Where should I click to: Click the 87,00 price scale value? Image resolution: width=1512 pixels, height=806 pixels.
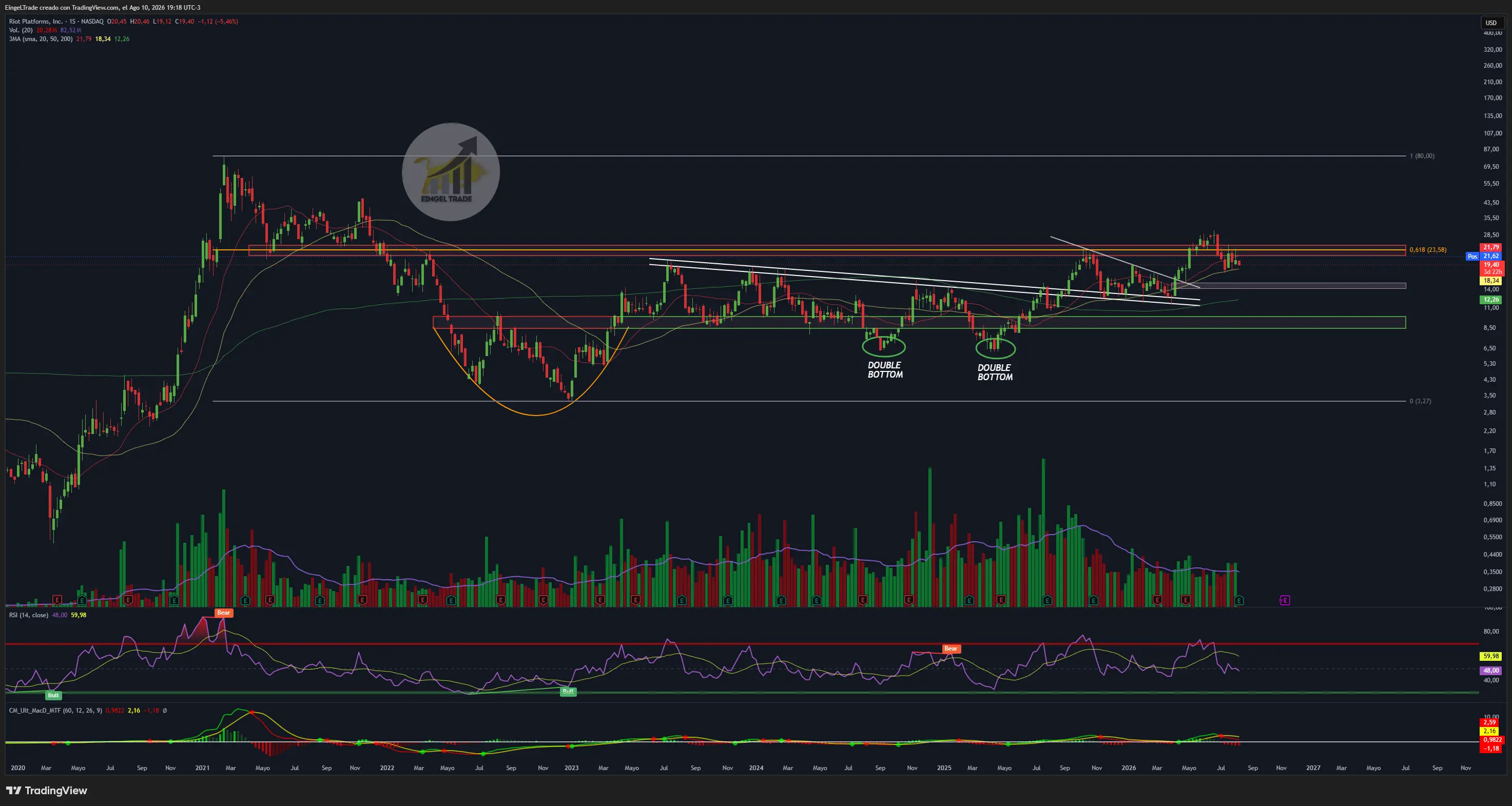pos(1491,150)
